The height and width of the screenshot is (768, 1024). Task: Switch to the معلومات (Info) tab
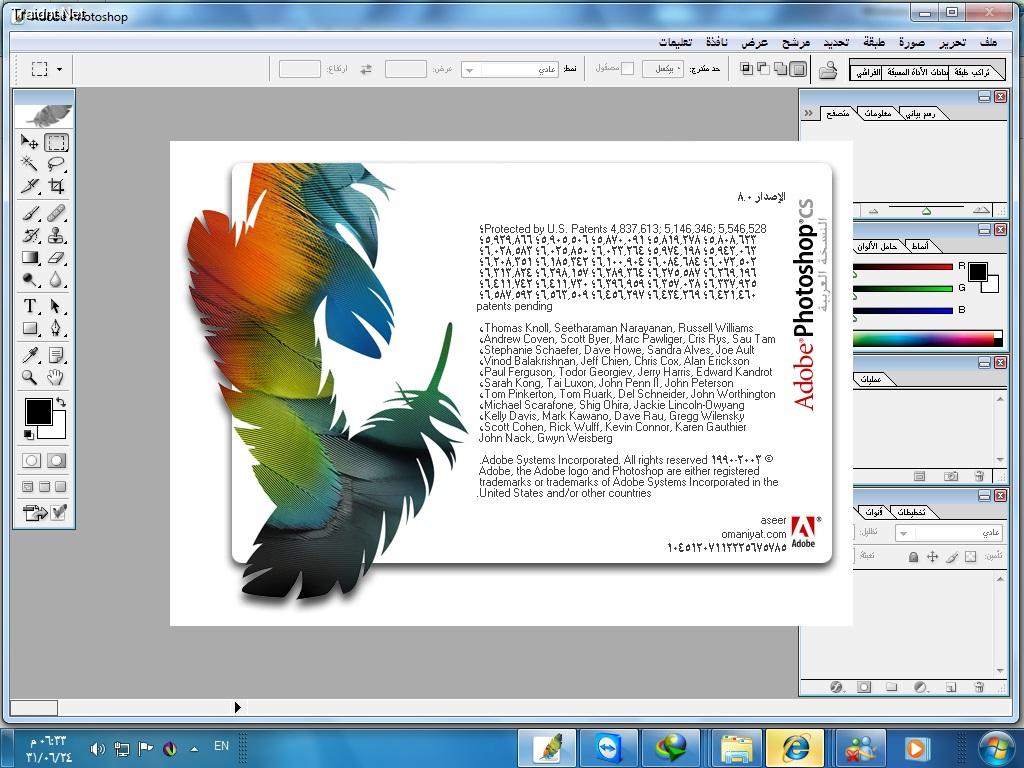point(878,114)
